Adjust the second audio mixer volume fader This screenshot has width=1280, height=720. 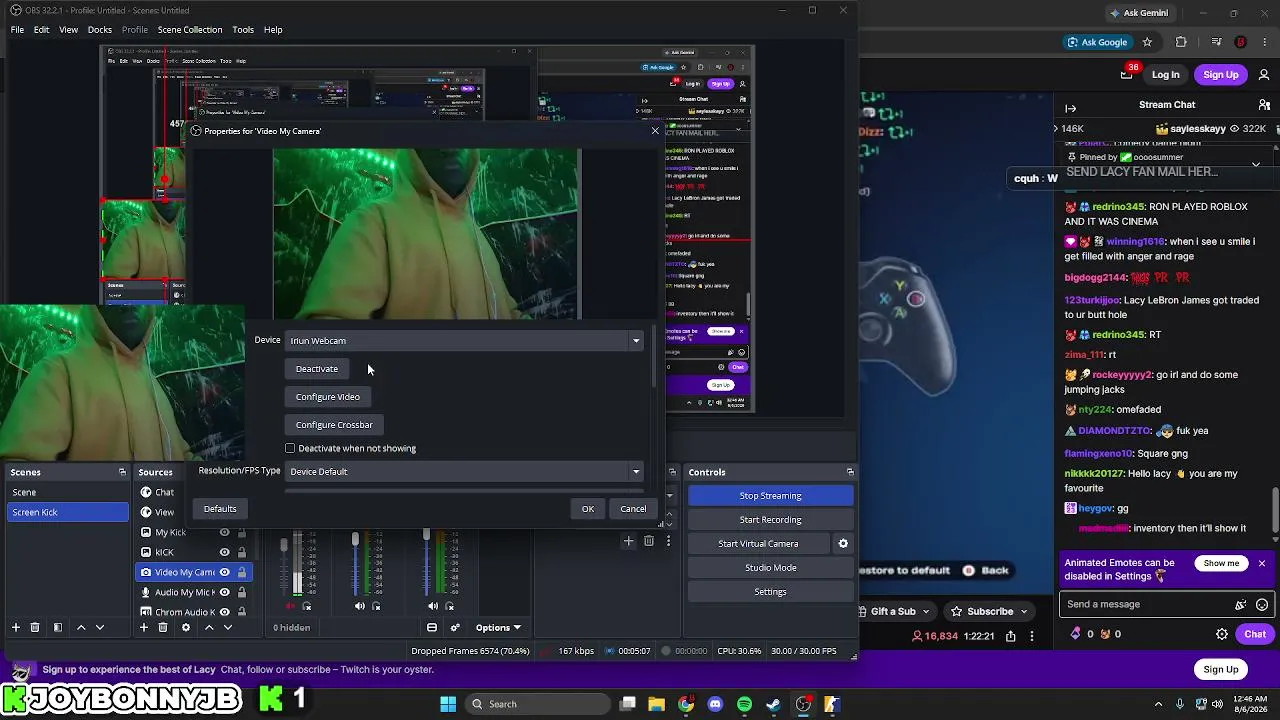[x=355, y=540]
